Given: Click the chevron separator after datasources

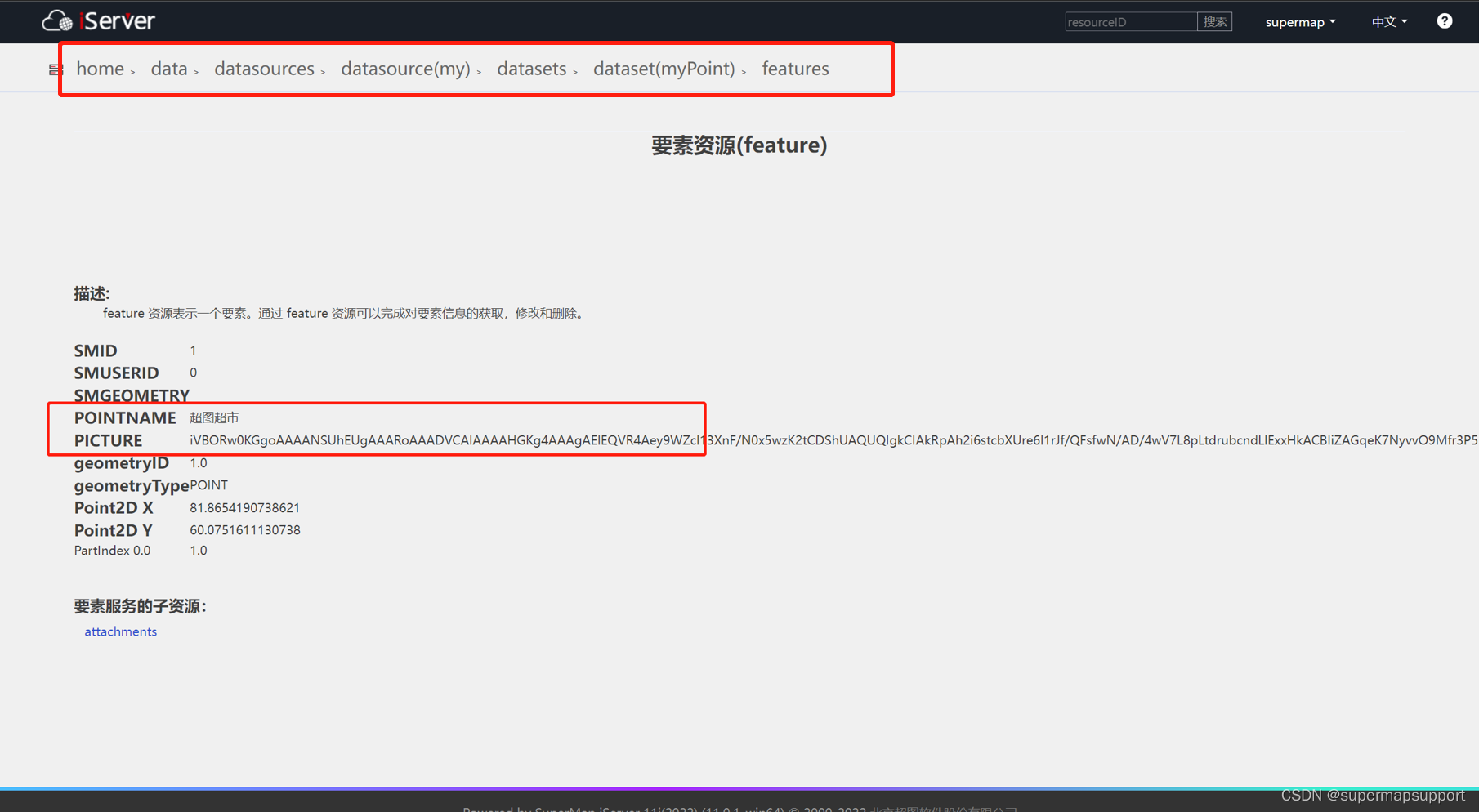Looking at the screenshot, I should click(324, 73).
